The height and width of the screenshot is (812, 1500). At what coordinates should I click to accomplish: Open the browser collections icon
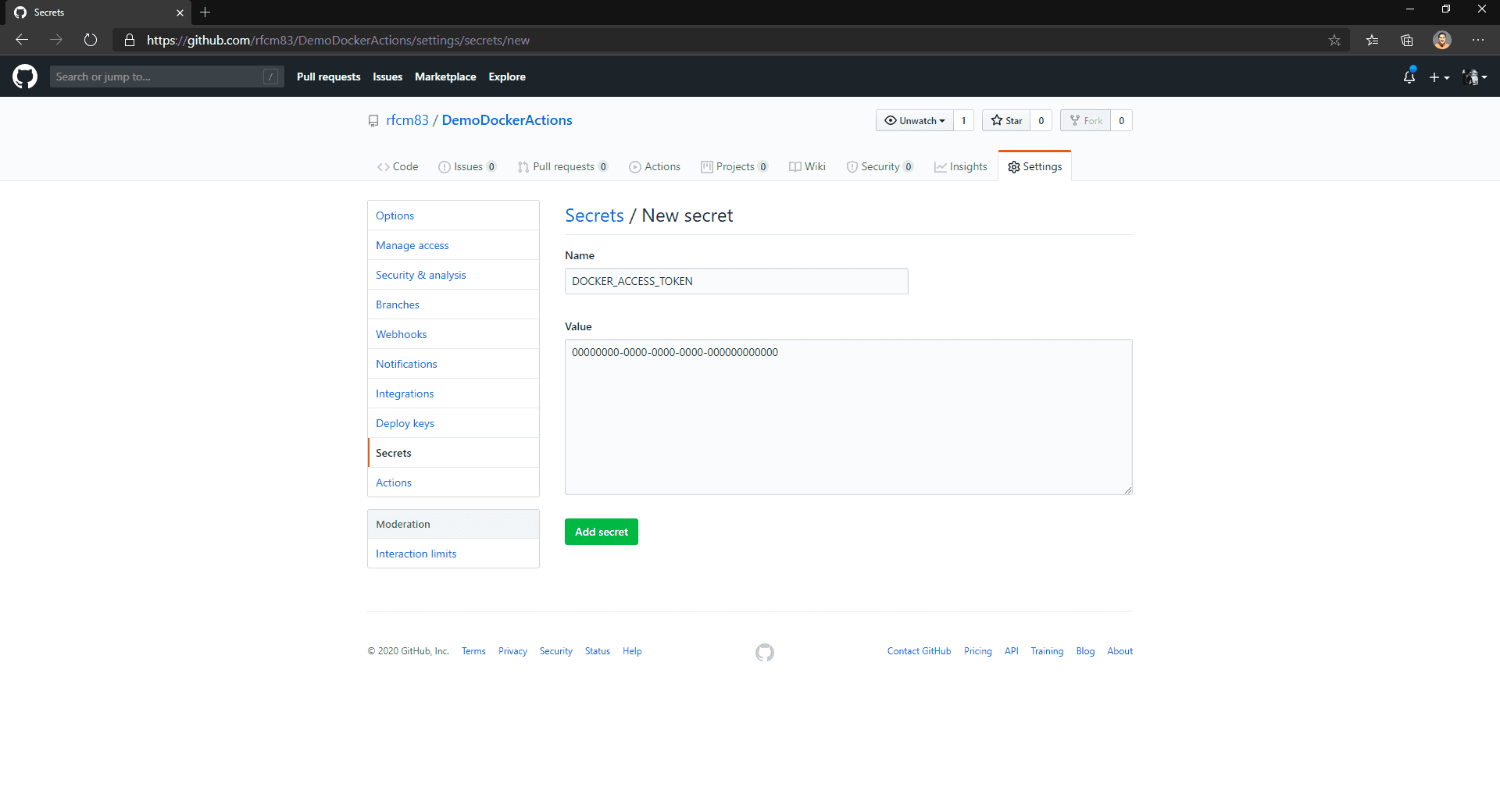click(1407, 40)
